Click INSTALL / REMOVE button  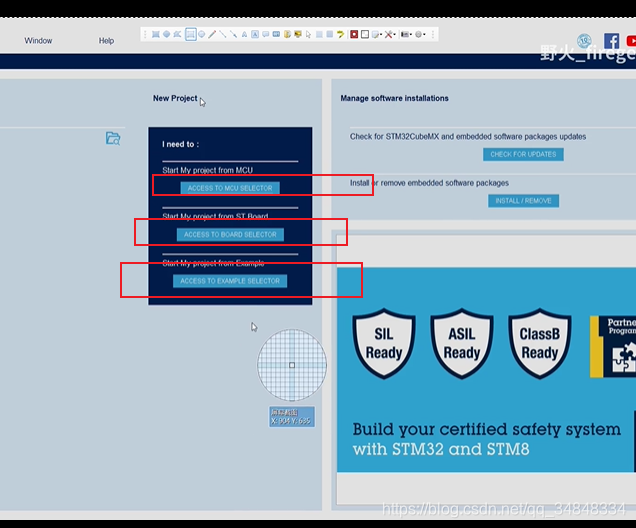click(x=523, y=201)
